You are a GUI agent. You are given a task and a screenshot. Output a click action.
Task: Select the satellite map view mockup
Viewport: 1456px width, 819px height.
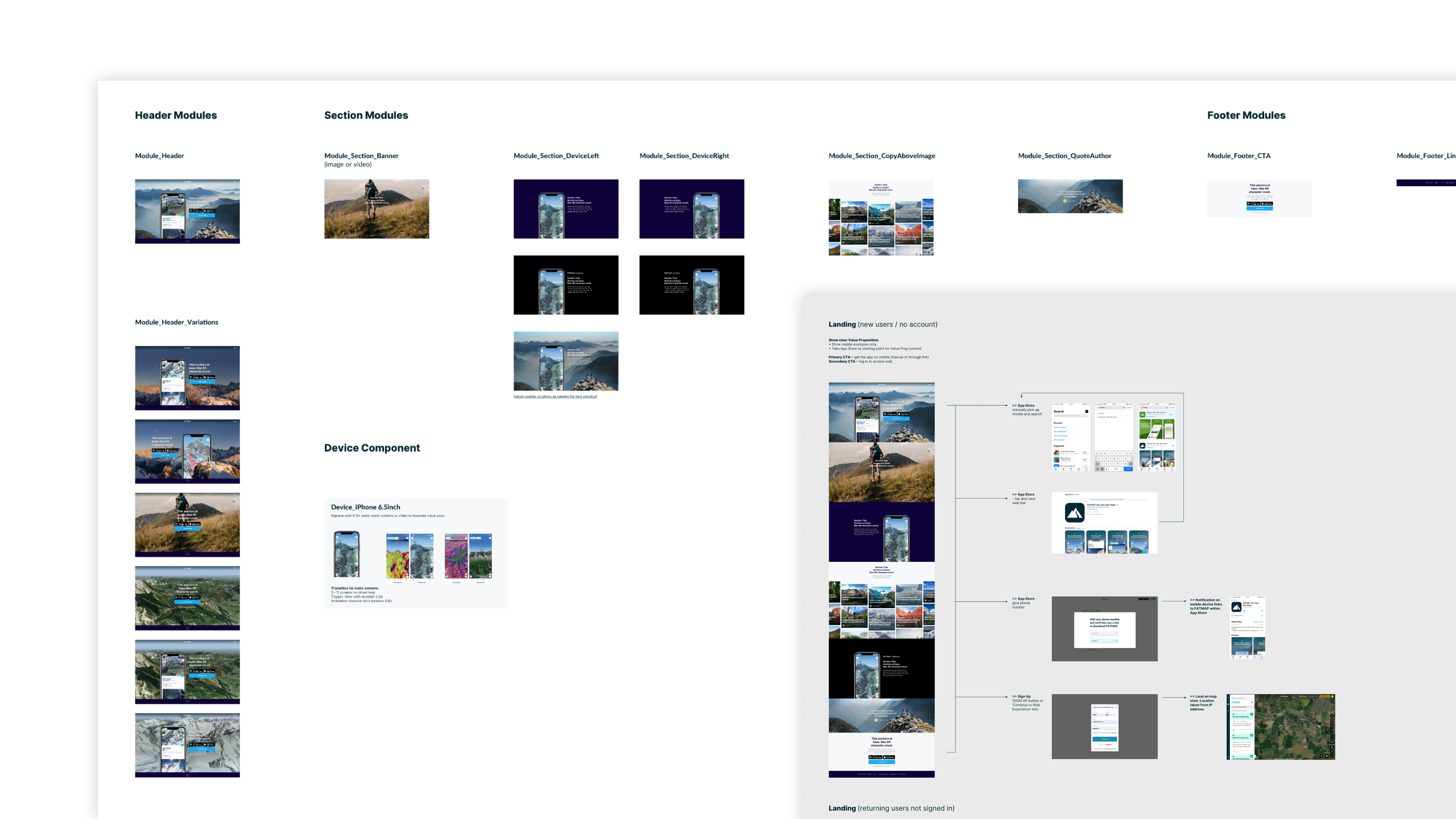(x=1281, y=727)
